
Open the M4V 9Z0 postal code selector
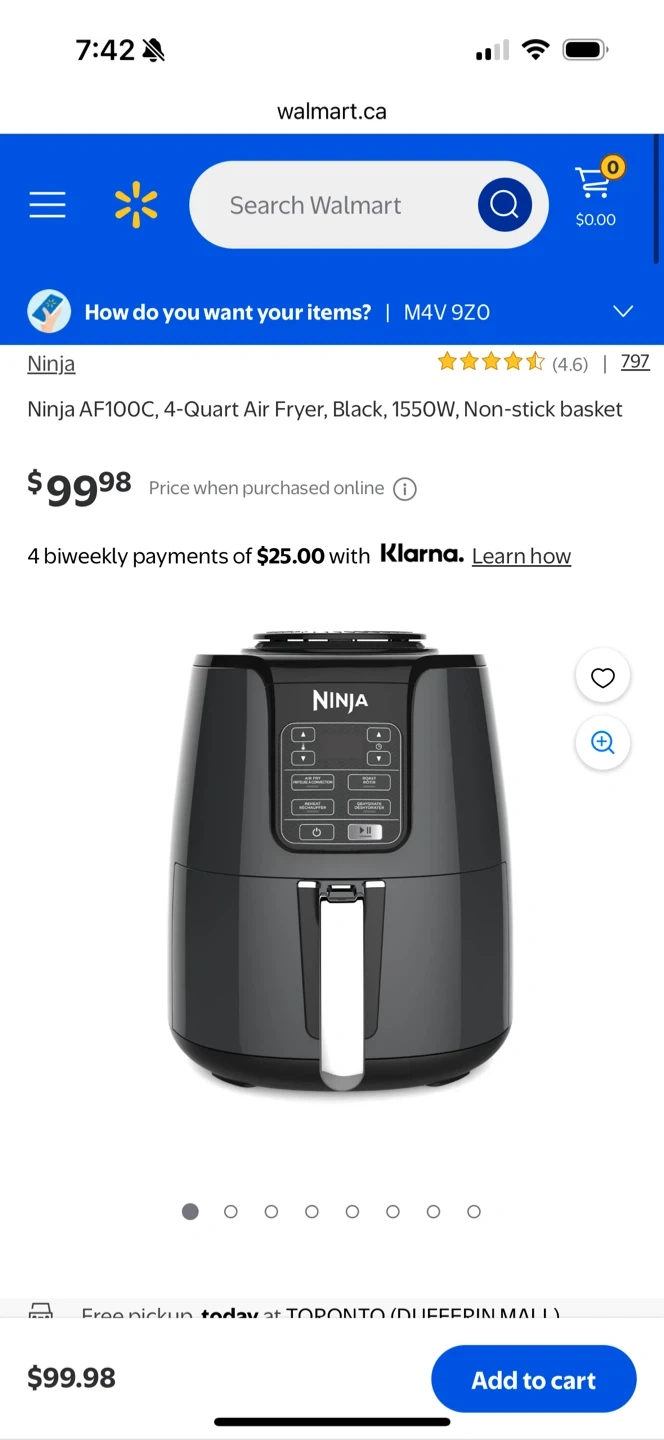446,312
